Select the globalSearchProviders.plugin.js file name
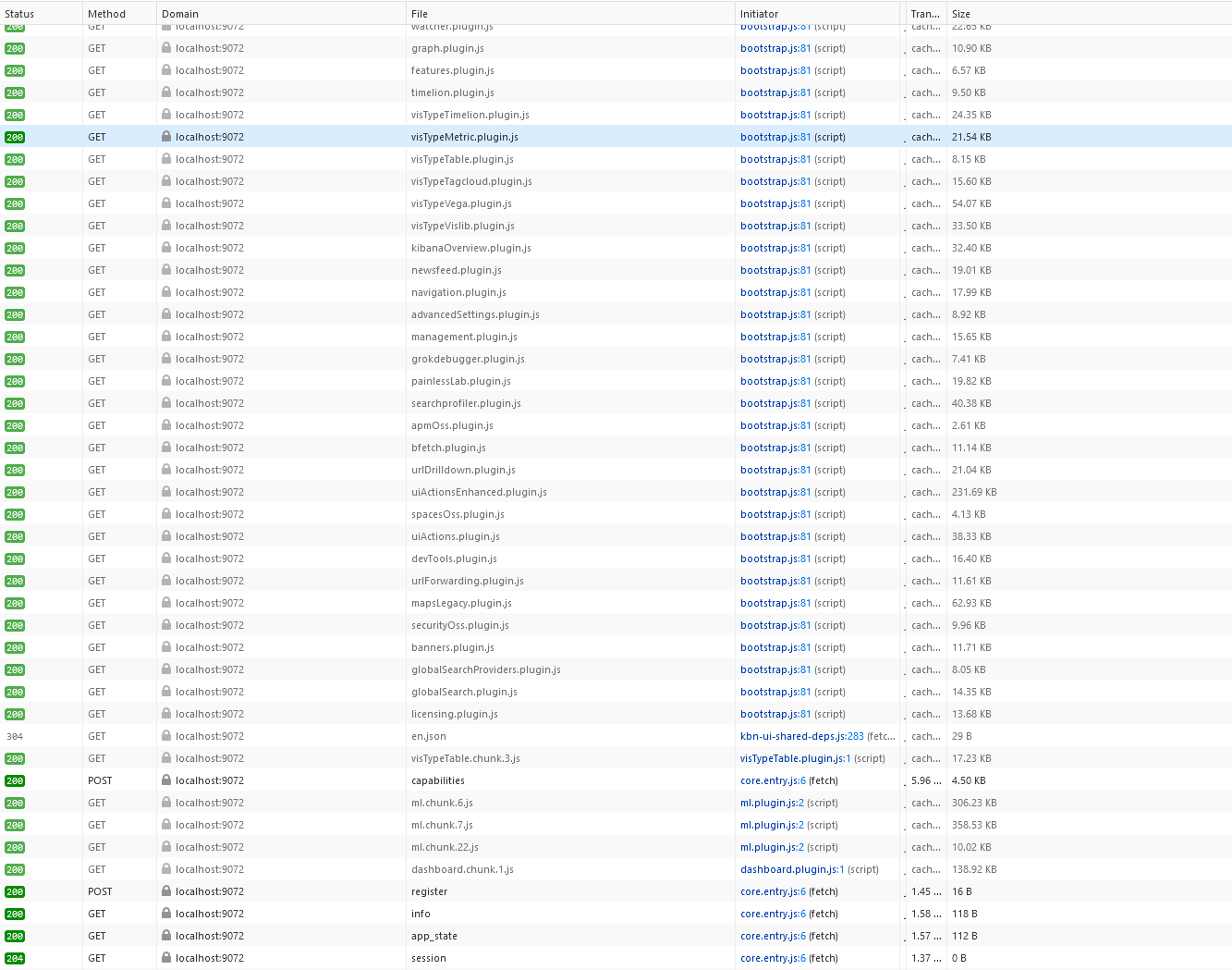This screenshot has height=970, width=1232. point(486,669)
